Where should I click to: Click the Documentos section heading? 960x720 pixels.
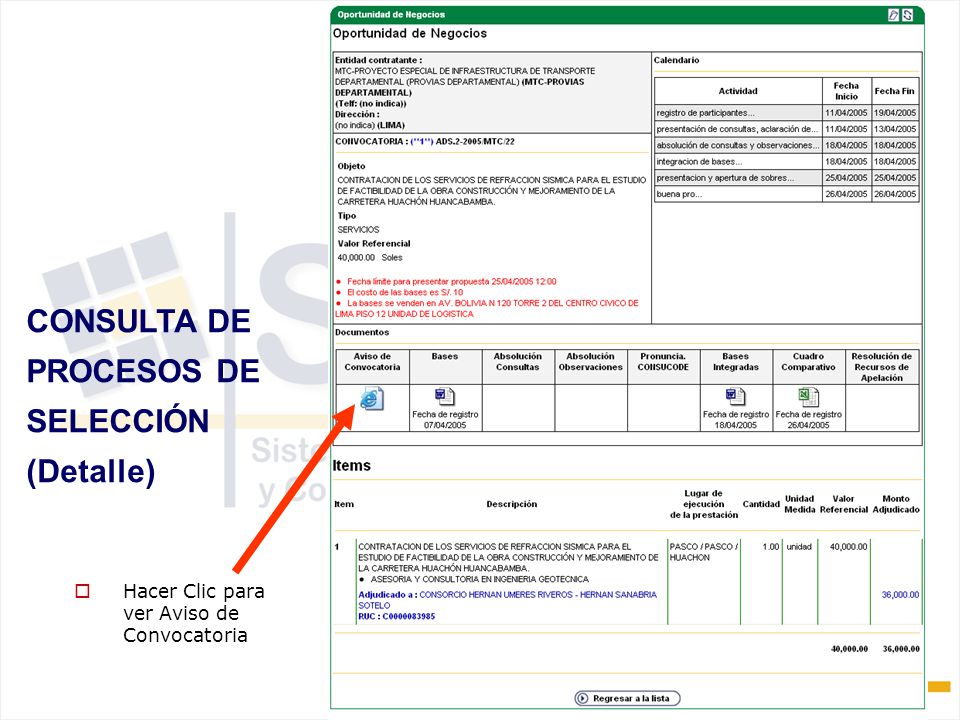click(x=362, y=332)
